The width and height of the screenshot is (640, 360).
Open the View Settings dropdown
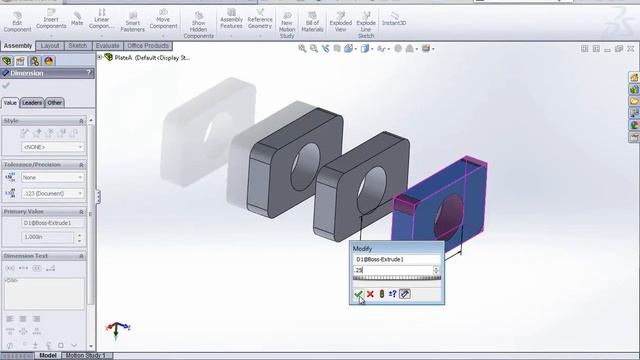coord(427,49)
